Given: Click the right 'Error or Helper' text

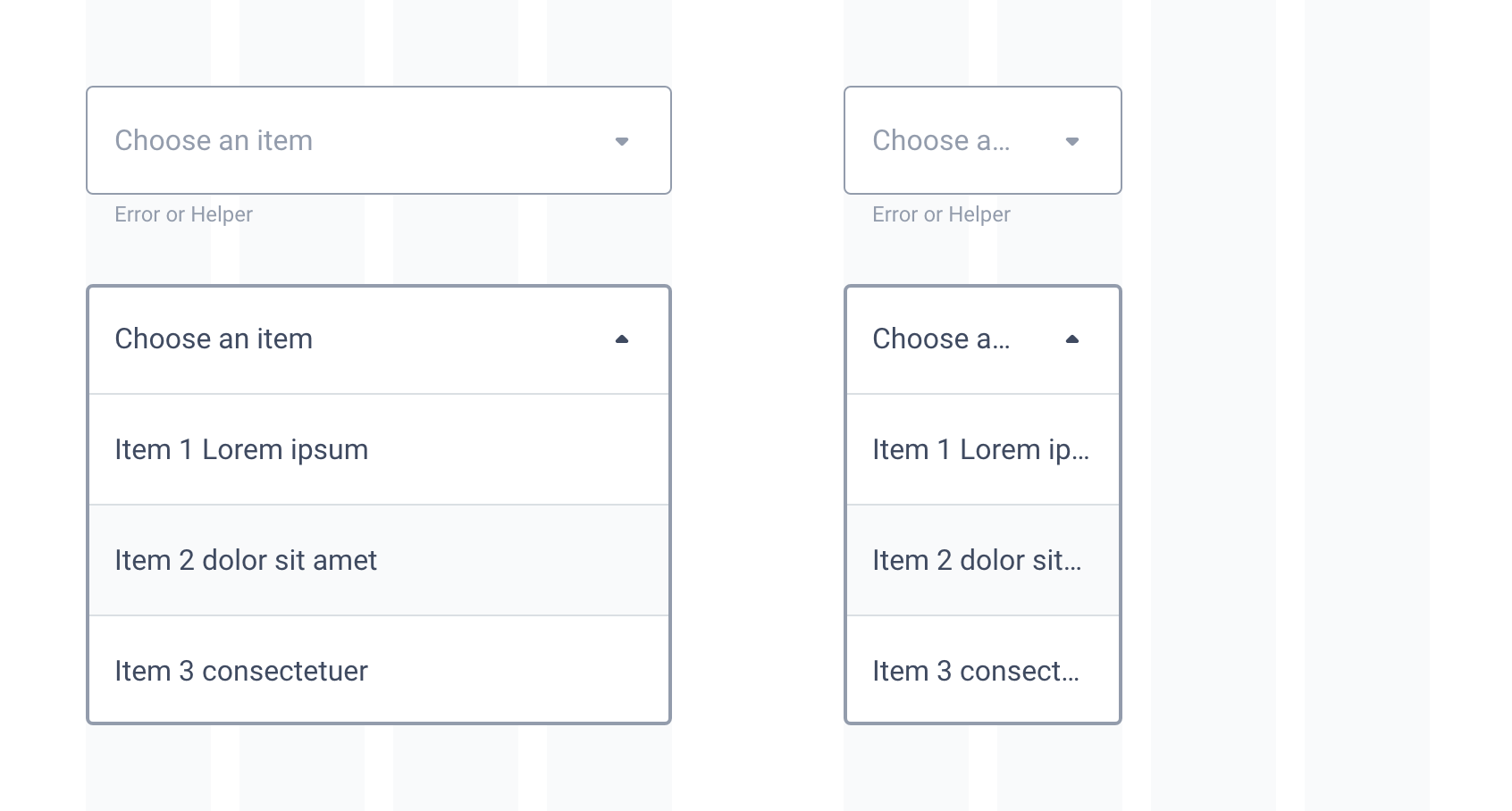Looking at the screenshot, I should point(941,214).
